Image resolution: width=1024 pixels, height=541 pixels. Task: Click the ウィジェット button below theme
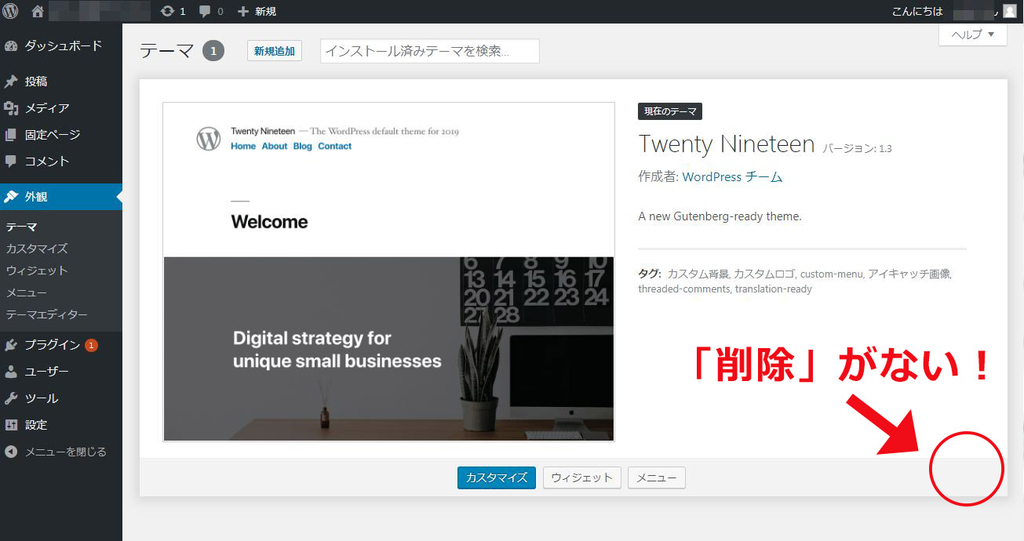tap(582, 478)
